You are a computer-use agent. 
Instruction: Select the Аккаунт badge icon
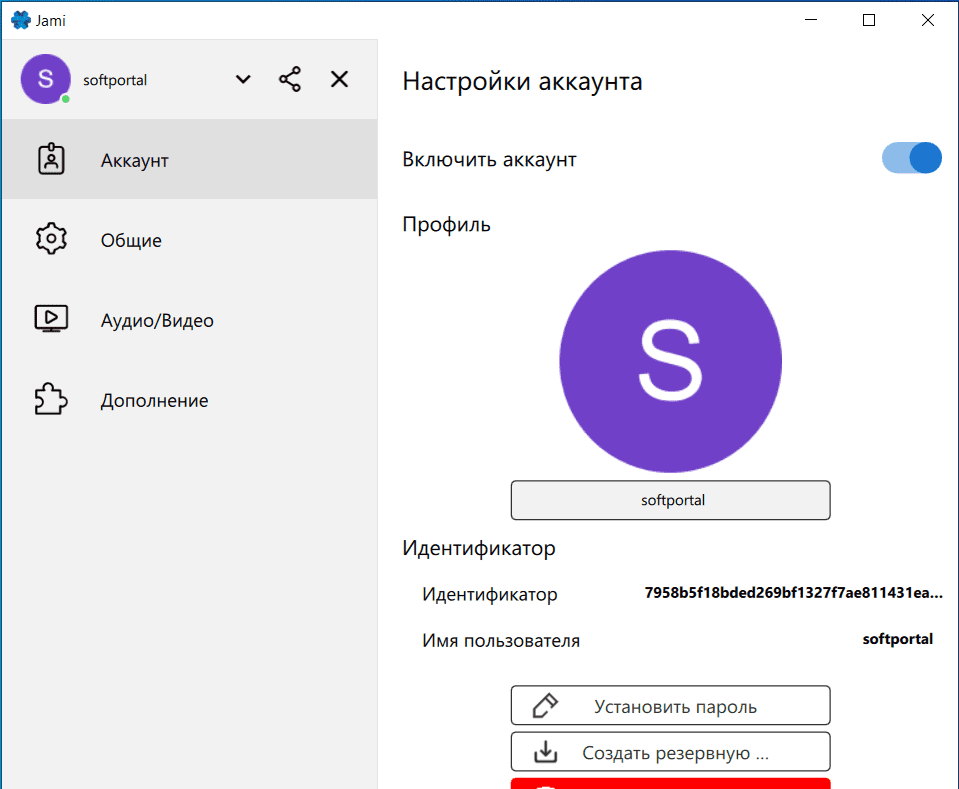coord(51,159)
